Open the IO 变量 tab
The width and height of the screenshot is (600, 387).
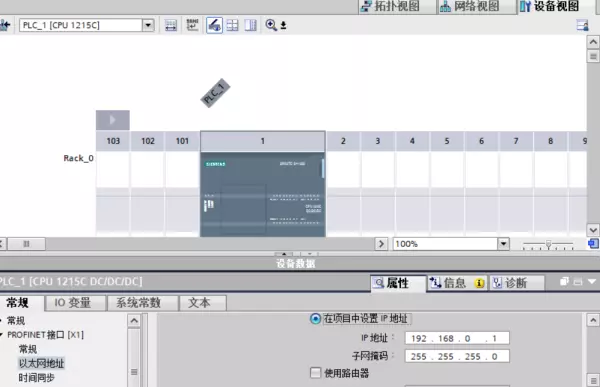coord(73,303)
